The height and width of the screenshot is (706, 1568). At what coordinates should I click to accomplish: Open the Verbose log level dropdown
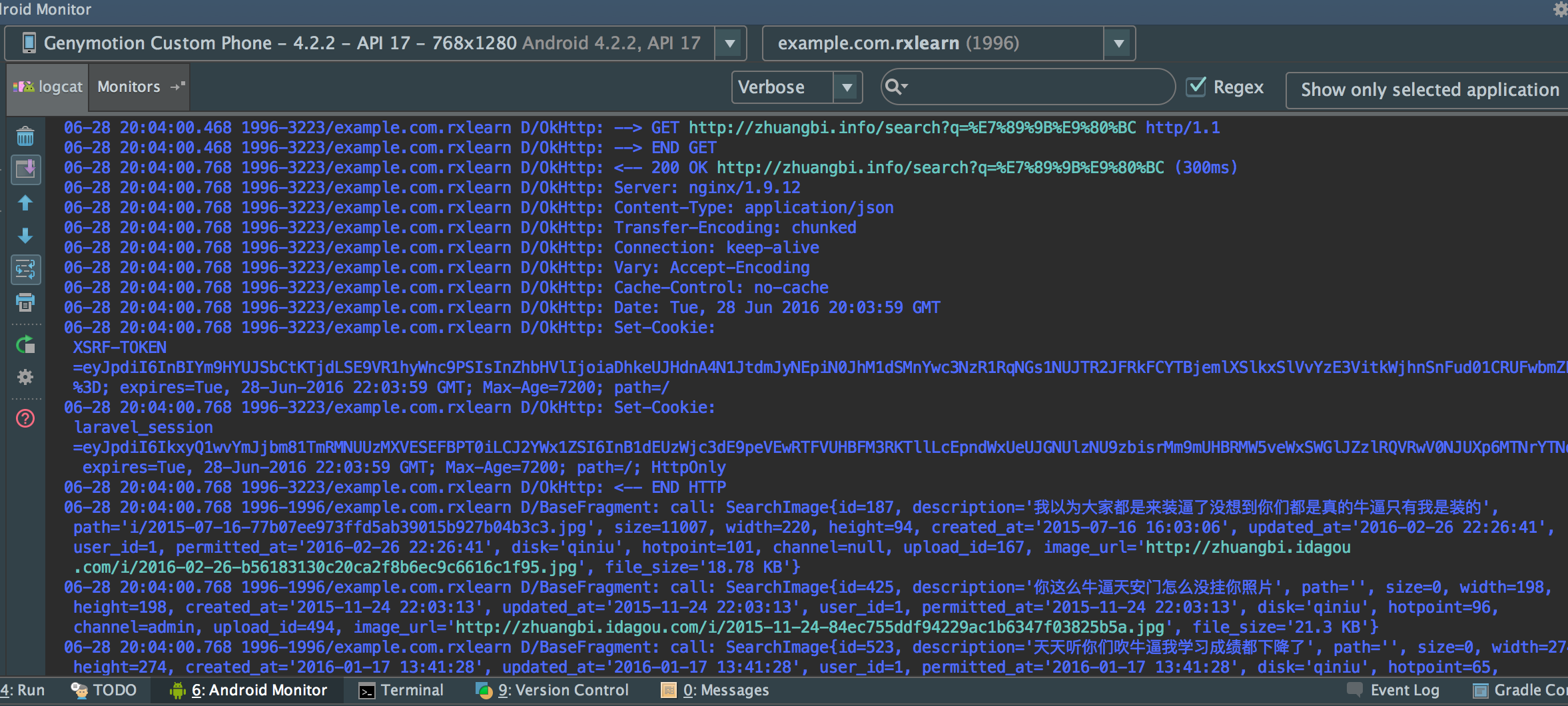pyautogui.click(x=847, y=87)
